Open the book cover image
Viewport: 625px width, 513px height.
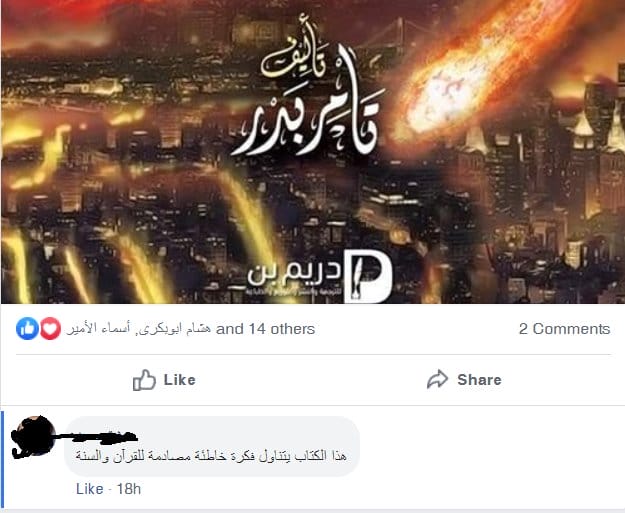[312, 151]
